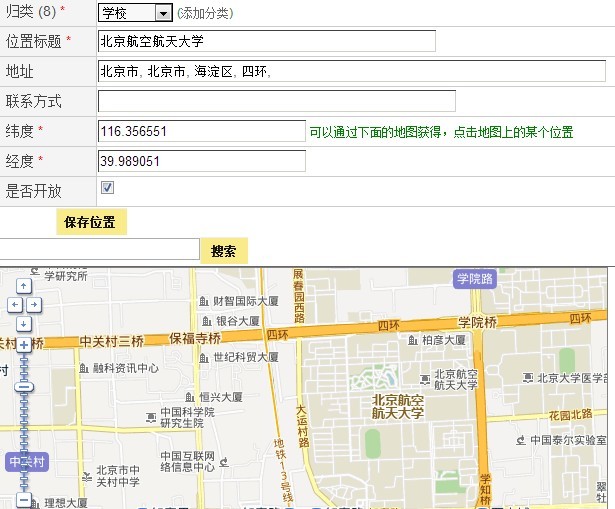Pan the map down with the arrow

(24, 324)
